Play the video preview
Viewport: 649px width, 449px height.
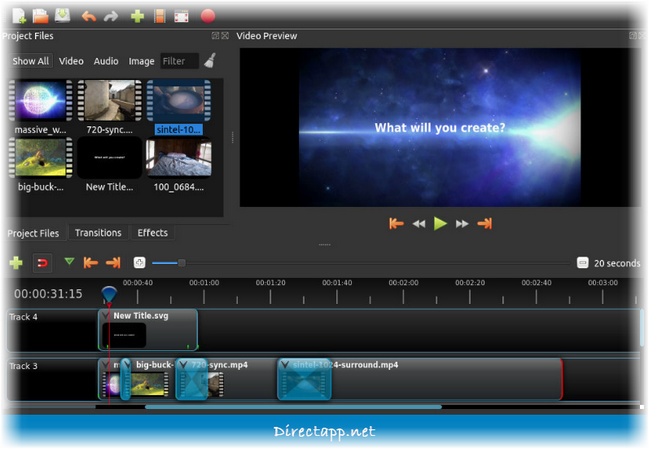(440, 223)
